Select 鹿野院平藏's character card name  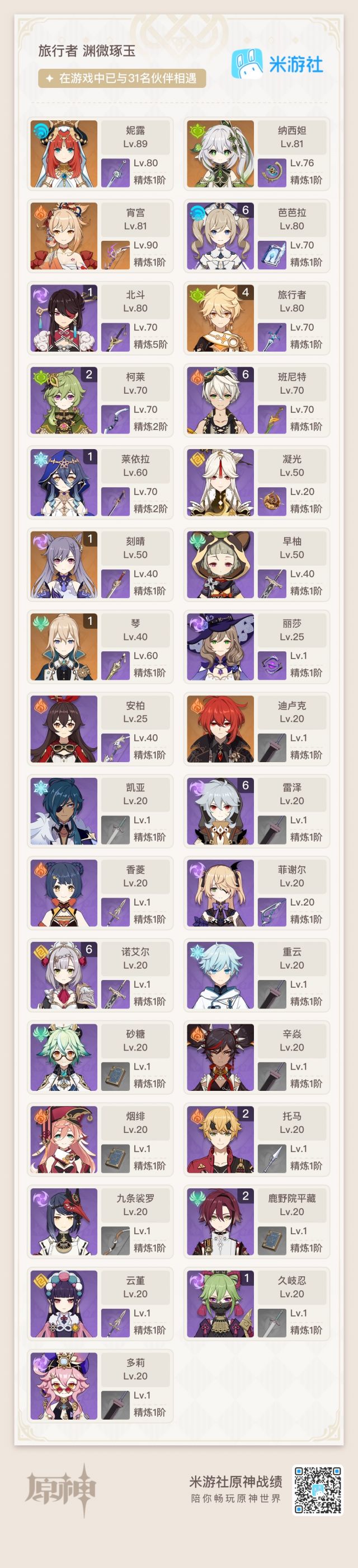(x=293, y=1198)
